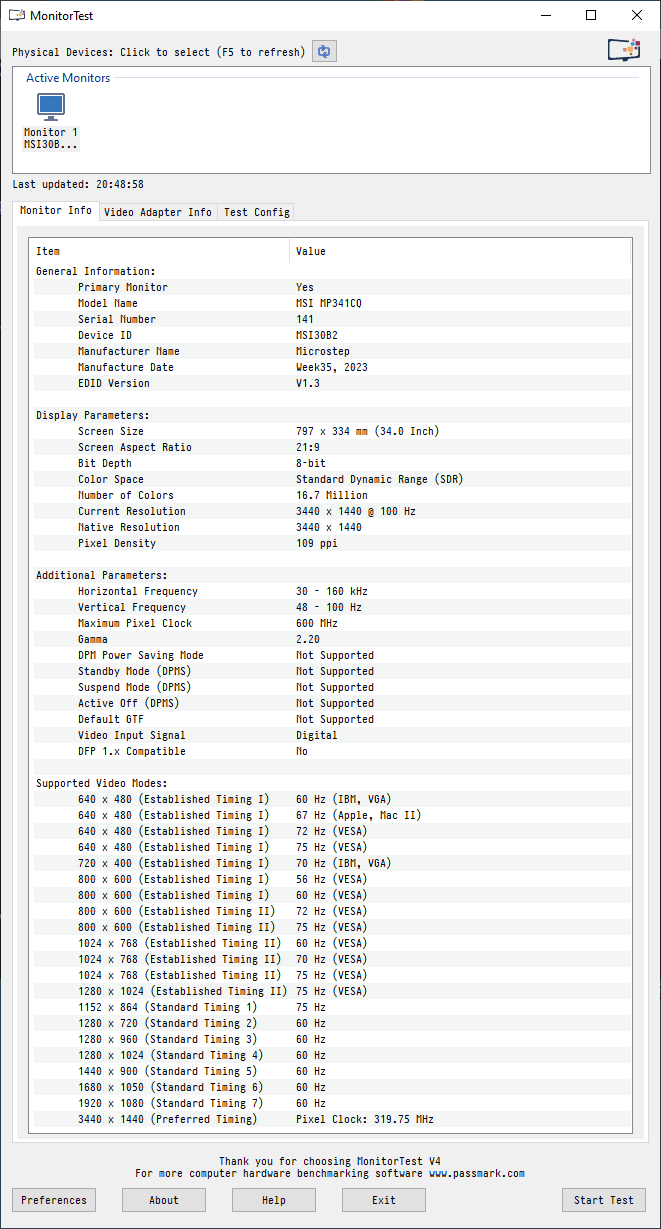Click the '109 ppi' value

[317, 543]
